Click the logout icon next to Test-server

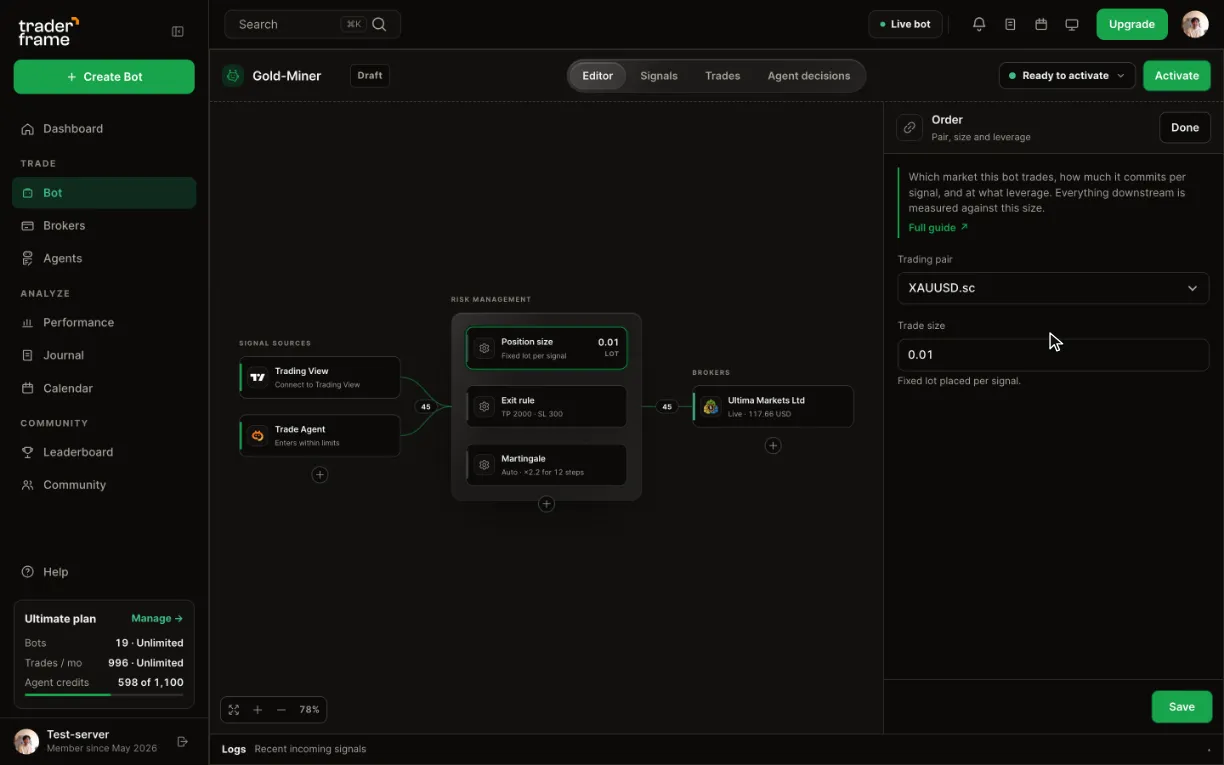[x=182, y=741]
